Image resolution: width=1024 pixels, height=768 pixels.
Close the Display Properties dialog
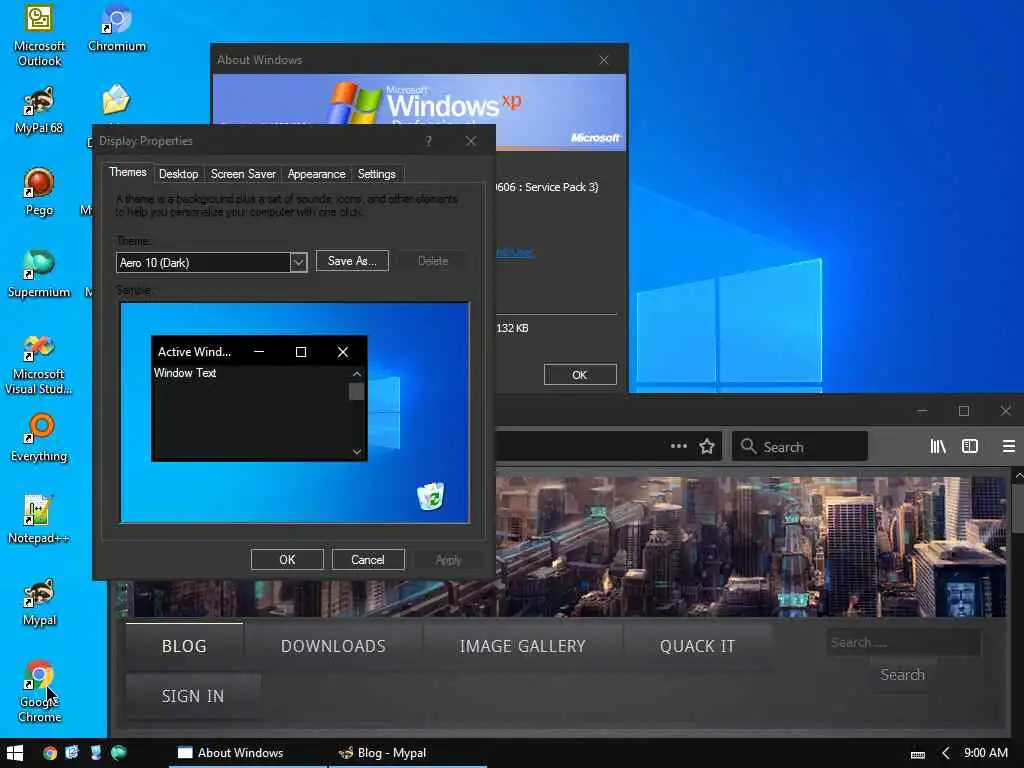(x=471, y=141)
